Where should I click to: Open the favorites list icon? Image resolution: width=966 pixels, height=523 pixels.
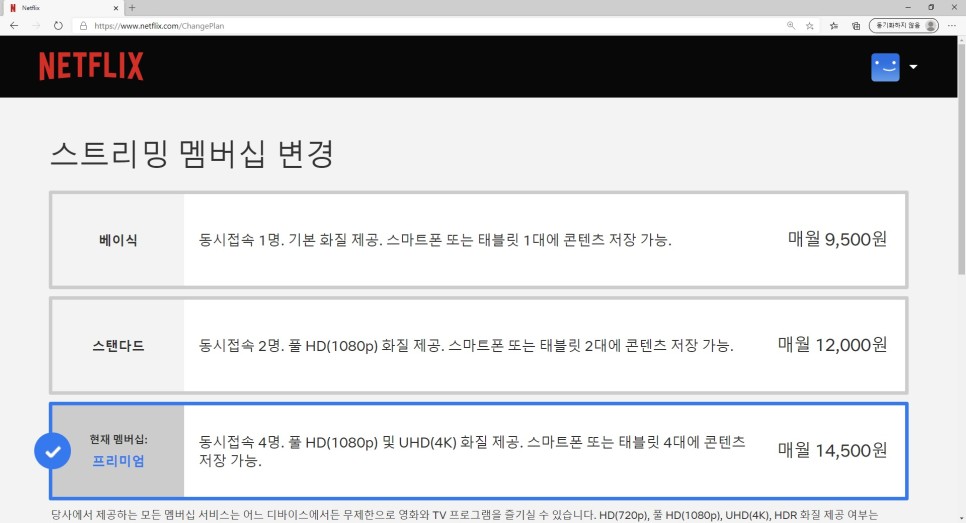point(834,26)
